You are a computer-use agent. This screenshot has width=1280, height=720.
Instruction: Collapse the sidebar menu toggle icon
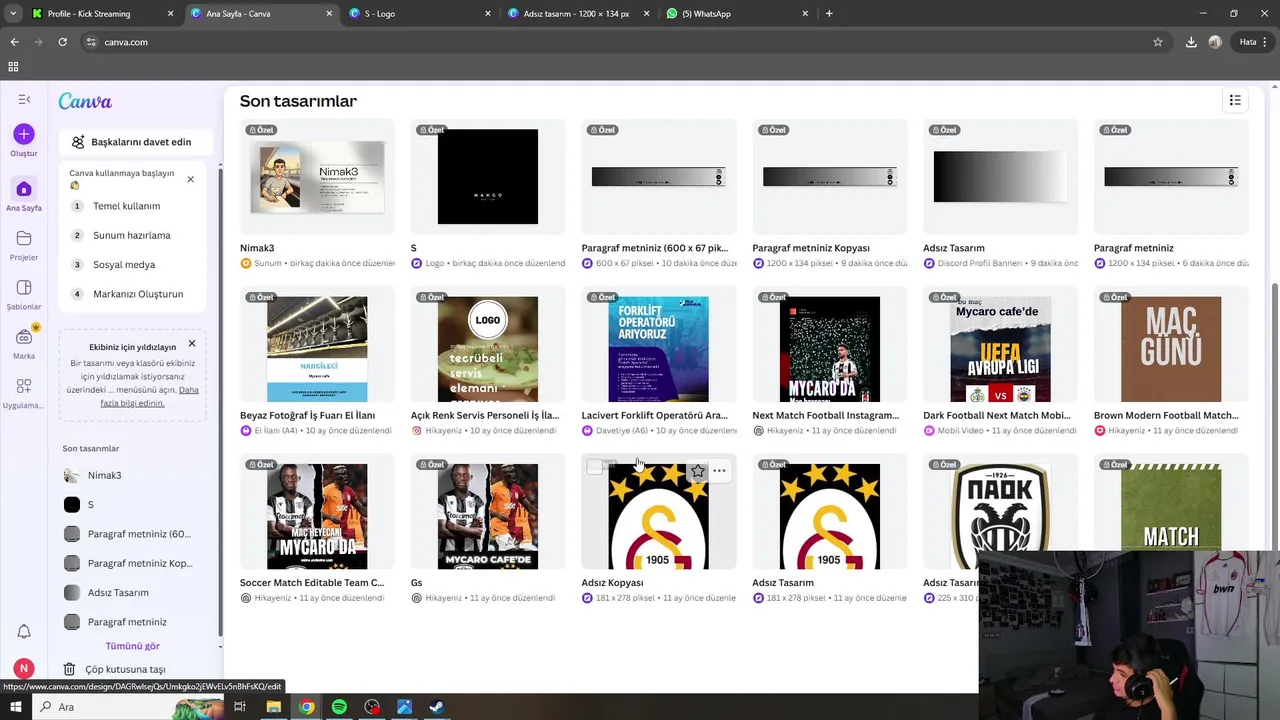(x=24, y=99)
